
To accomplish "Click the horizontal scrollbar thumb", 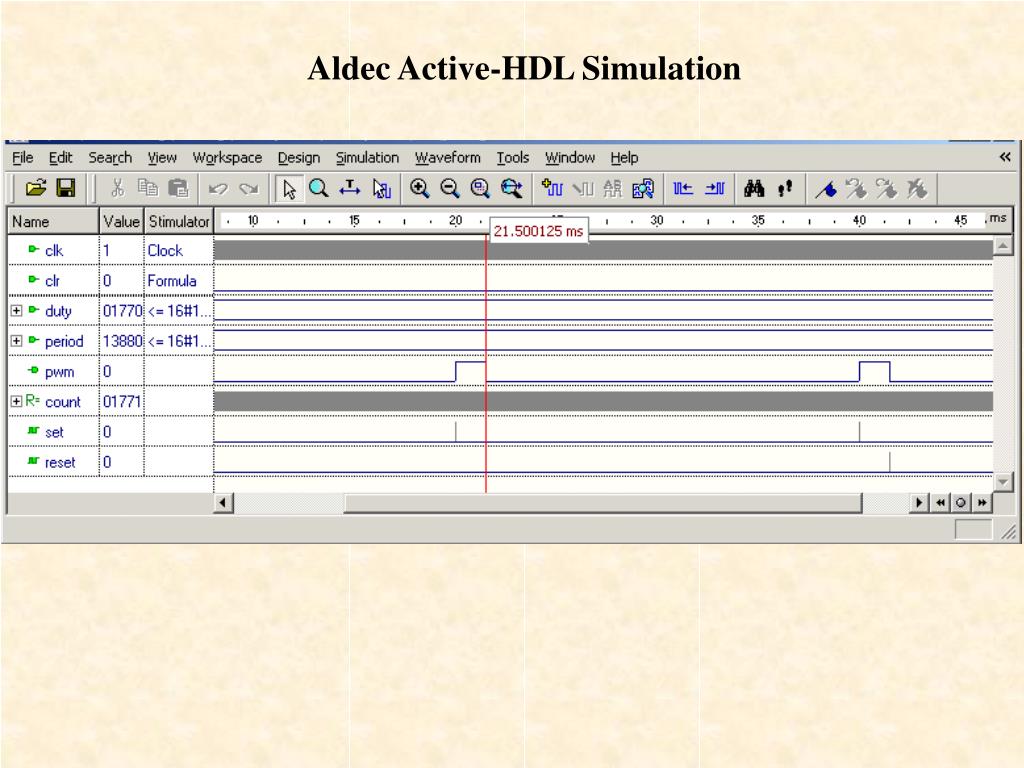I will [603, 502].
